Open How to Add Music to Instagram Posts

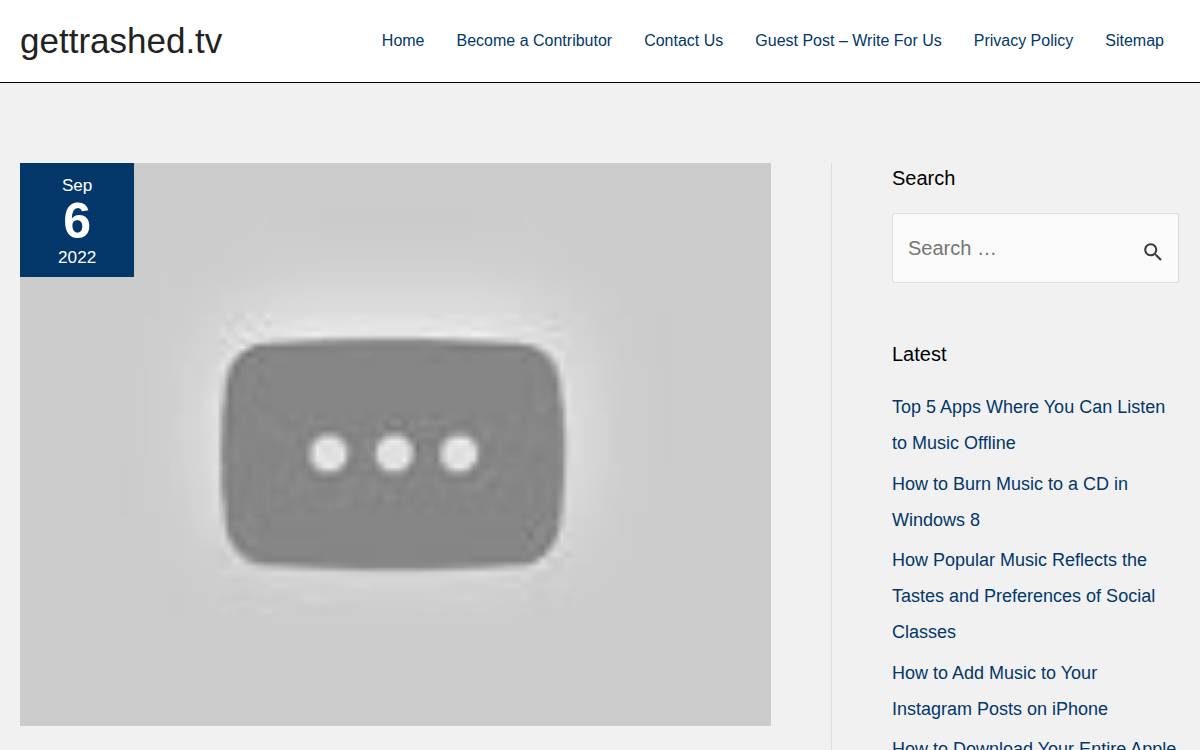1000,691
